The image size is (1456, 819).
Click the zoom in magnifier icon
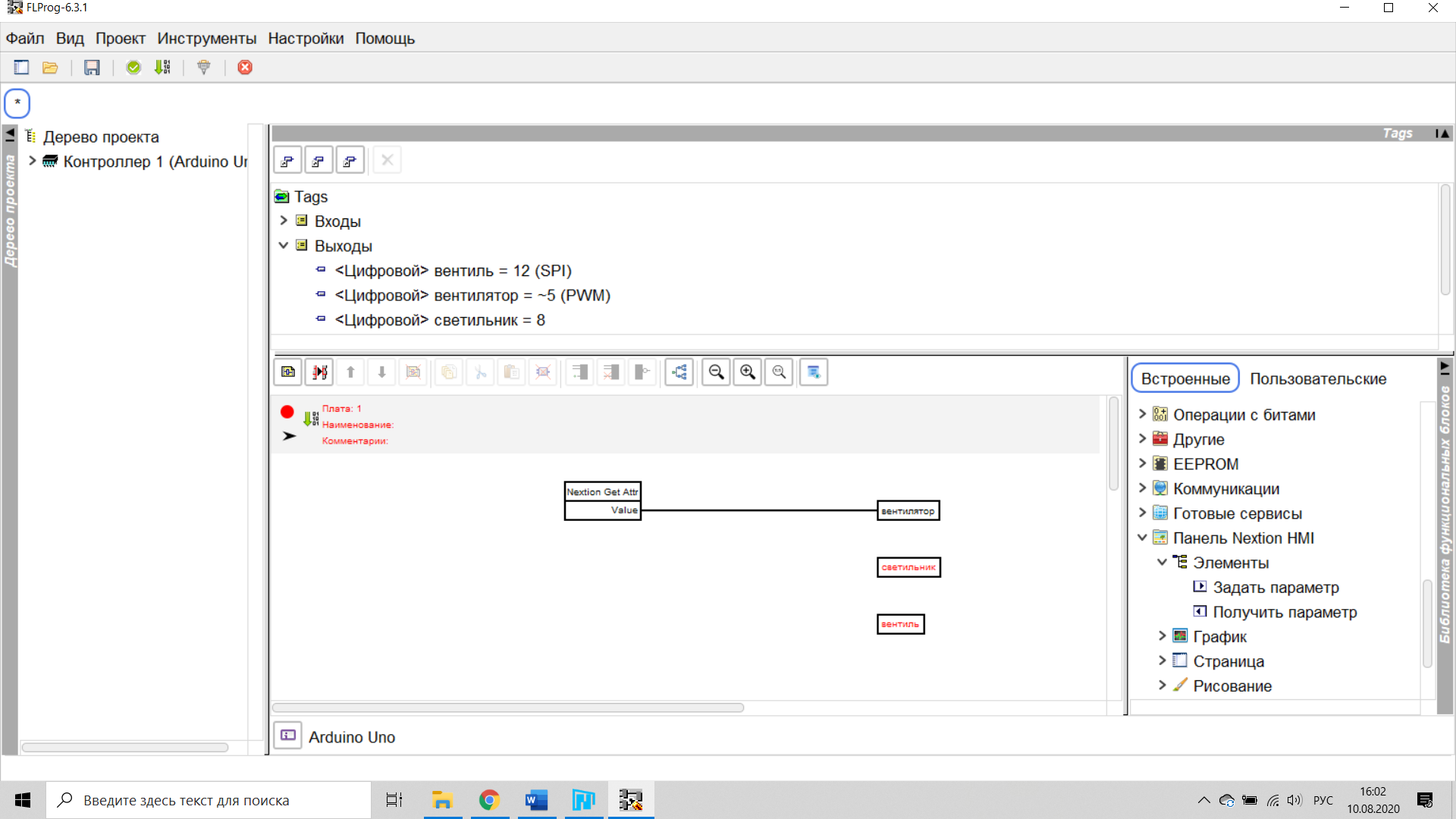[748, 372]
